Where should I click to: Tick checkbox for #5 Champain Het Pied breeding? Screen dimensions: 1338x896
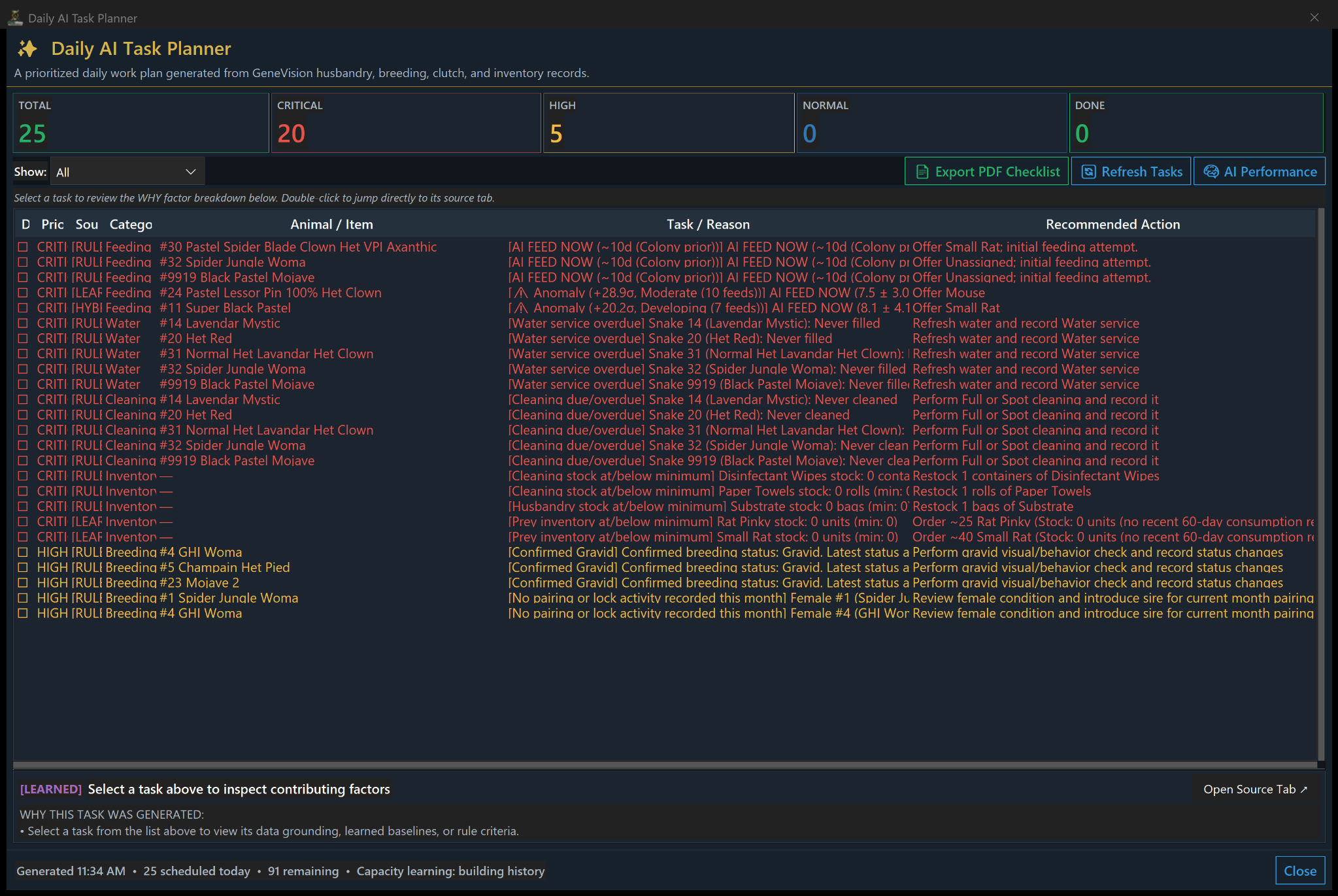(23, 567)
